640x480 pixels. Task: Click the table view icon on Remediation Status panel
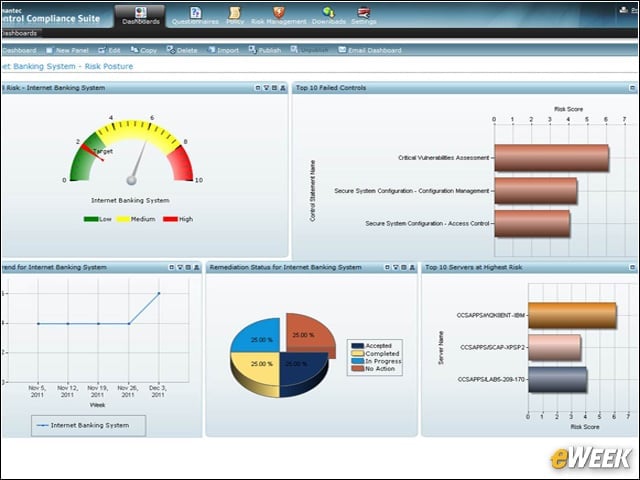pos(404,267)
